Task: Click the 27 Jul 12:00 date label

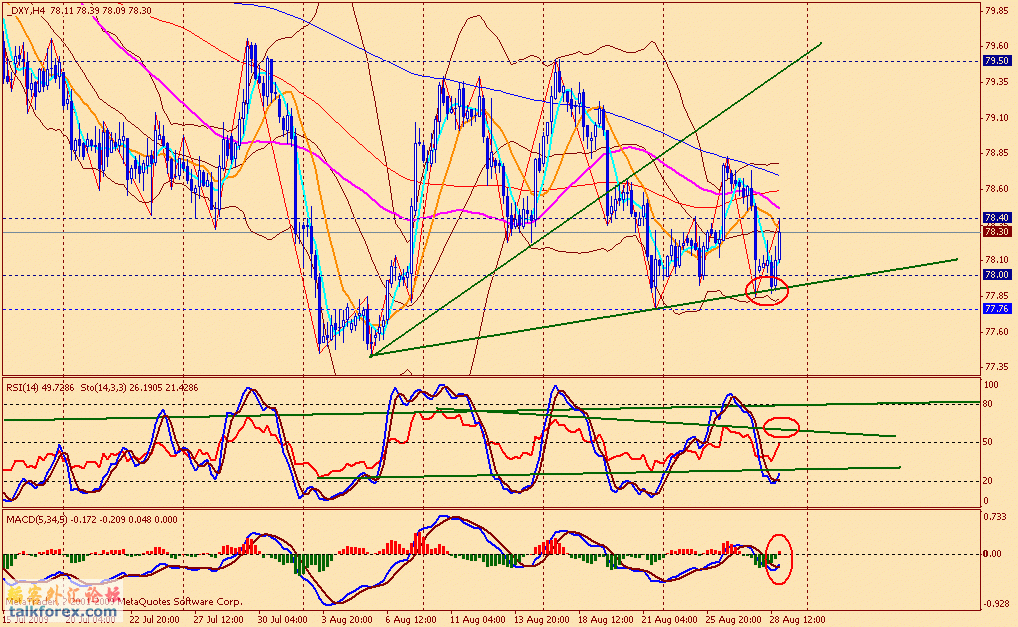Action: (218, 619)
